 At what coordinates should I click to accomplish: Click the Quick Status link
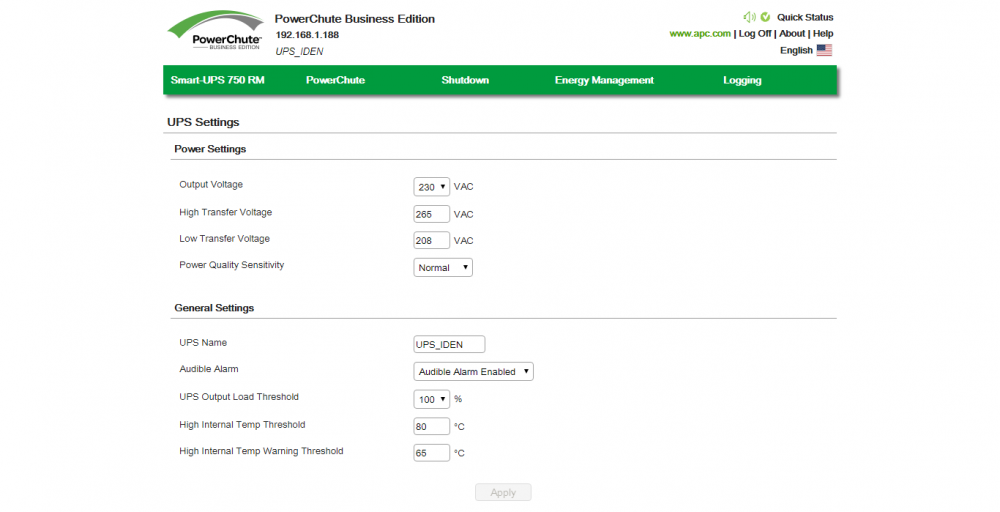pos(805,17)
